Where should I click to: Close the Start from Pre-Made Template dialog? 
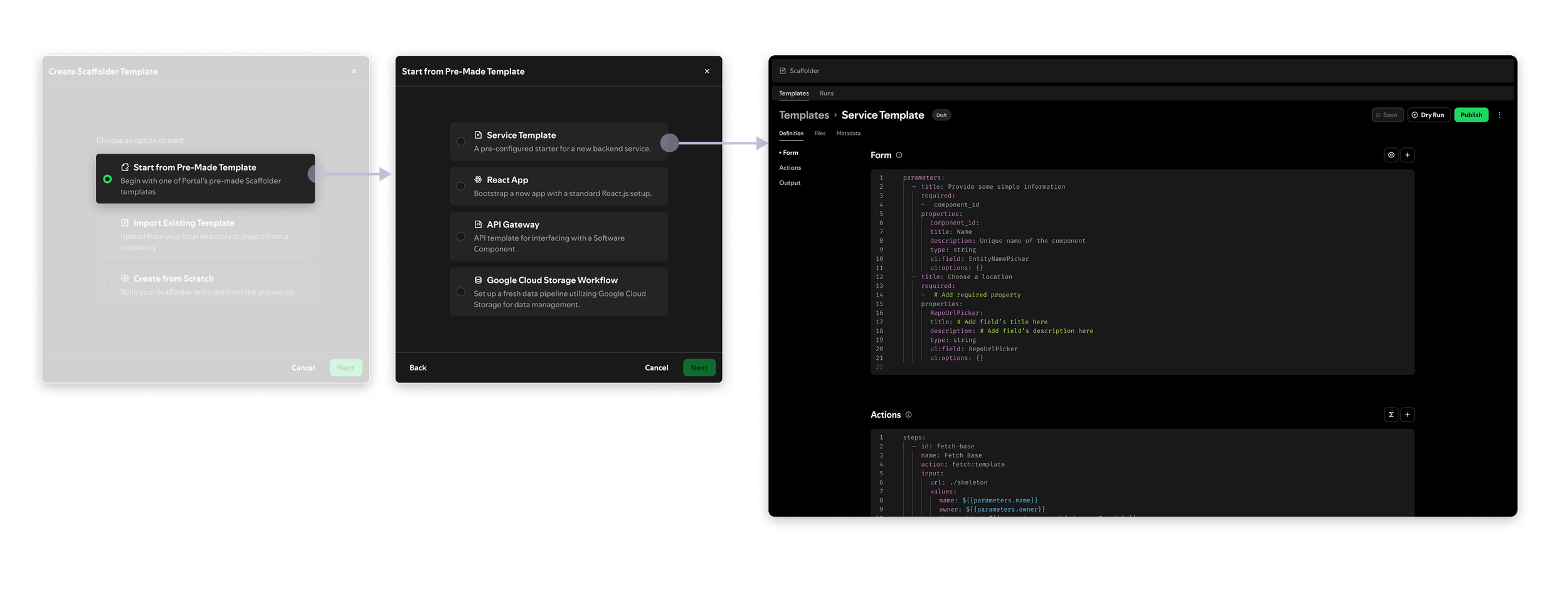coord(707,71)
